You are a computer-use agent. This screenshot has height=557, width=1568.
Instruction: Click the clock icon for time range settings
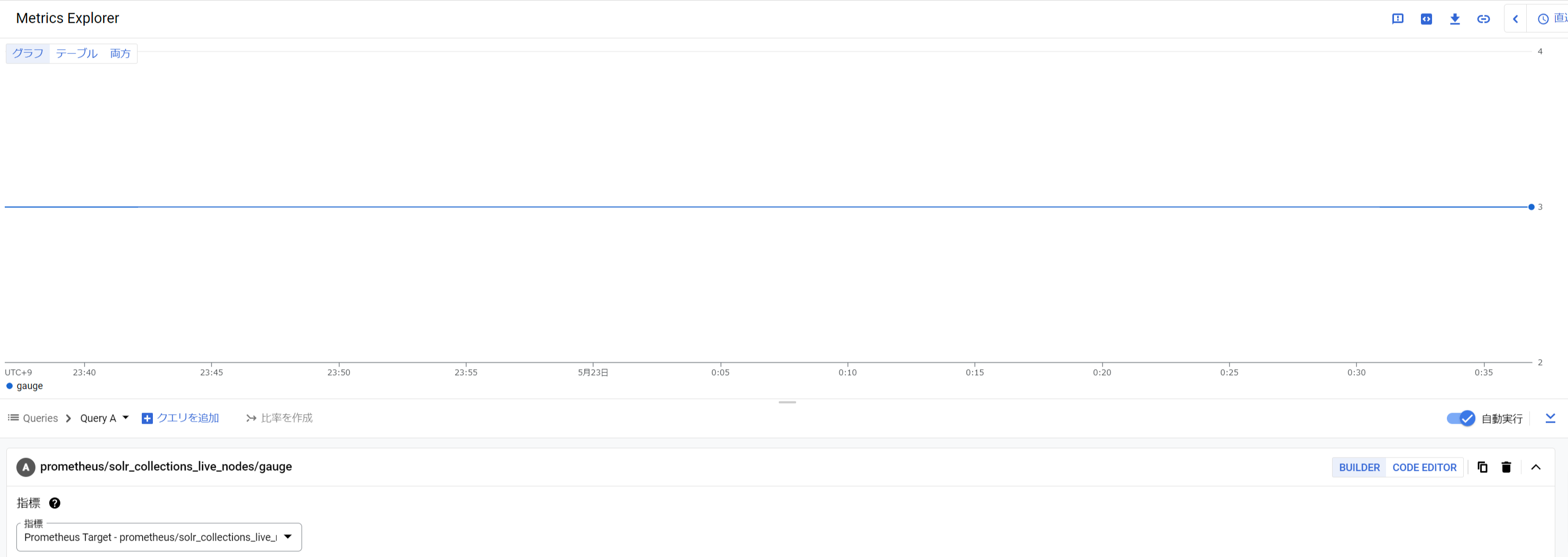pos(1544,19)
